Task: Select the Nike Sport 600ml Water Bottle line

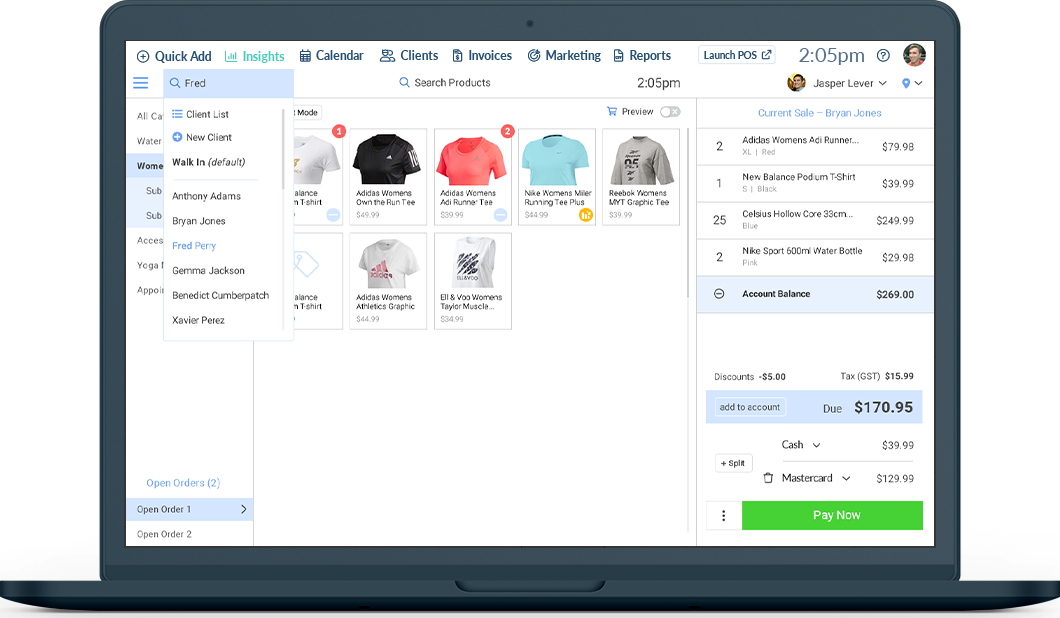Action: click(815, 257)
